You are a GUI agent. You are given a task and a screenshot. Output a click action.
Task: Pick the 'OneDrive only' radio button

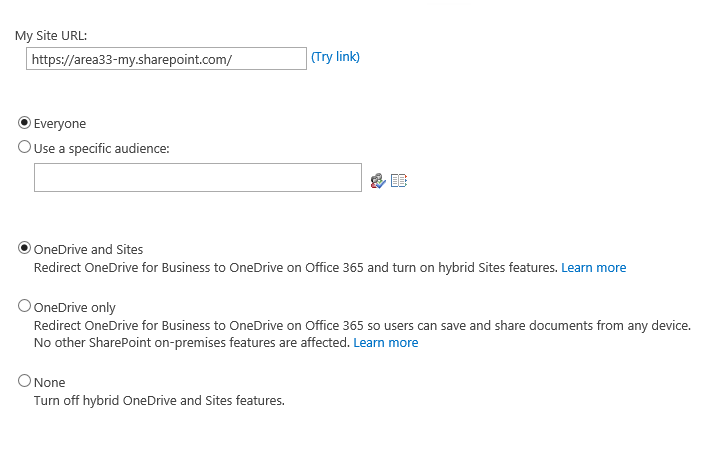pyautogui.click(x=25, y=307)
